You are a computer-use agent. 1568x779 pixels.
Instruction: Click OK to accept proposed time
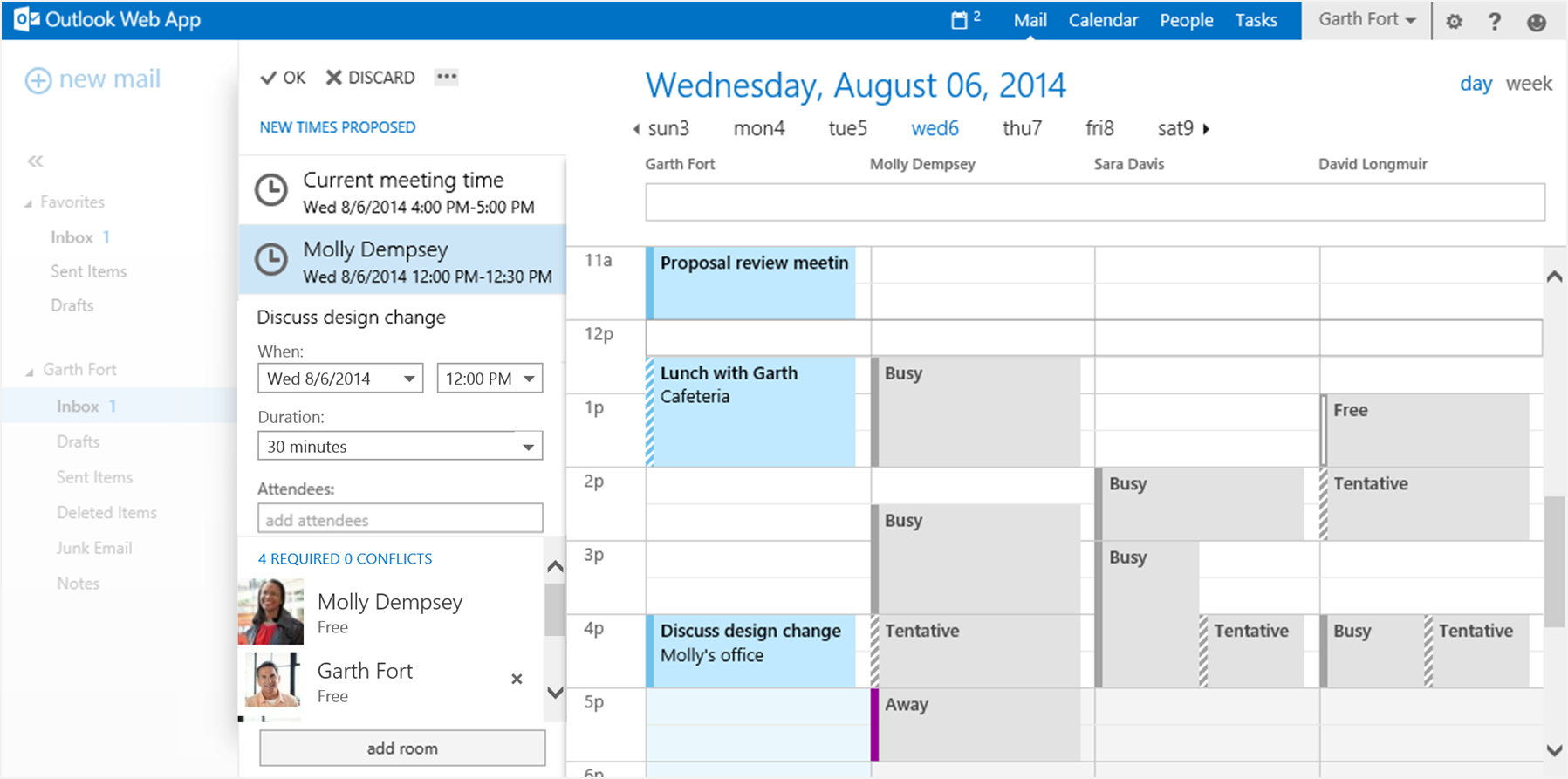click(x=284, y=78)
